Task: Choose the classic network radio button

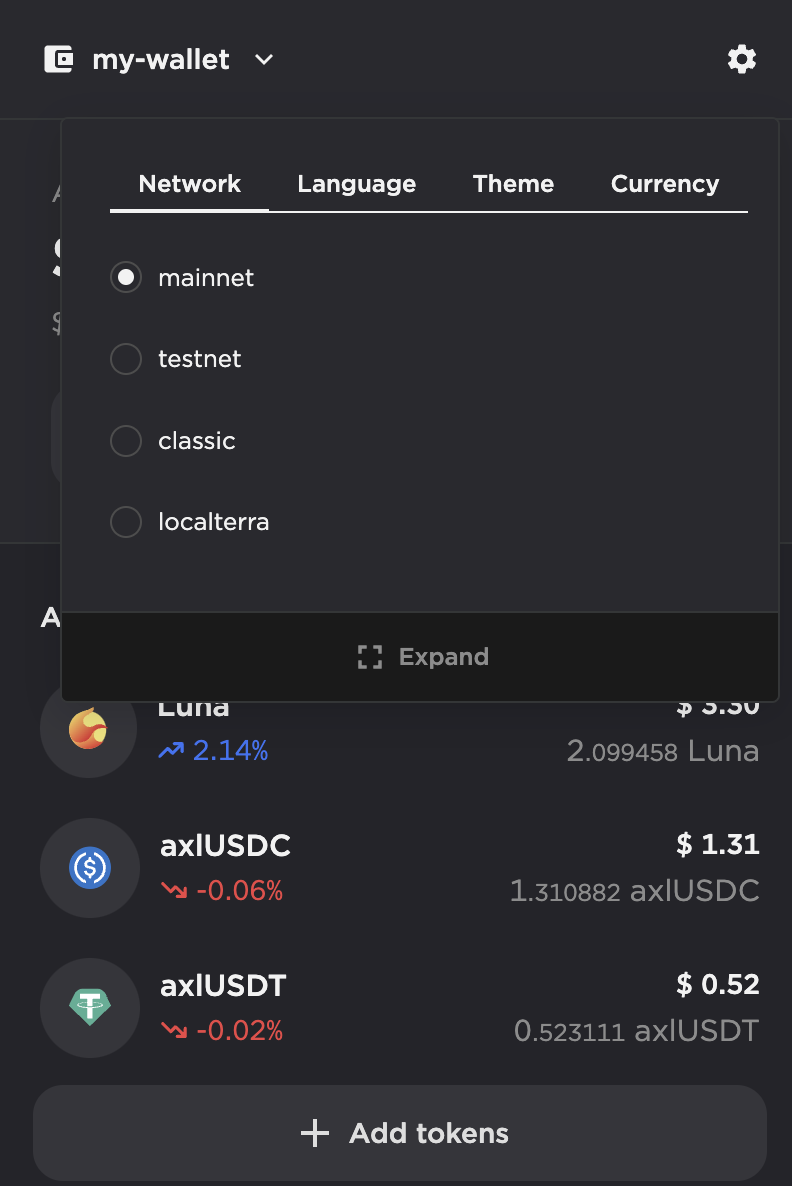Action: coord(126,441)
